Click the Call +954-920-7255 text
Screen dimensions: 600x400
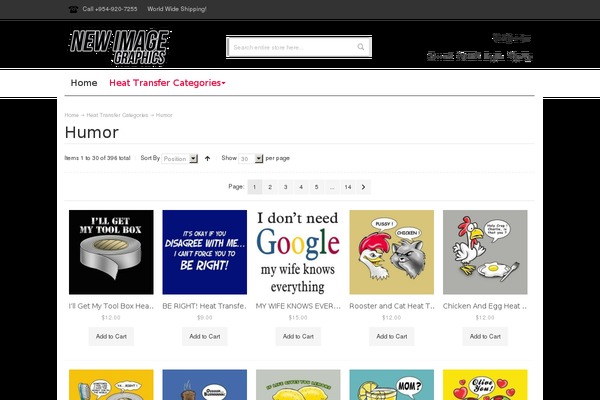(x=110, y=9)
